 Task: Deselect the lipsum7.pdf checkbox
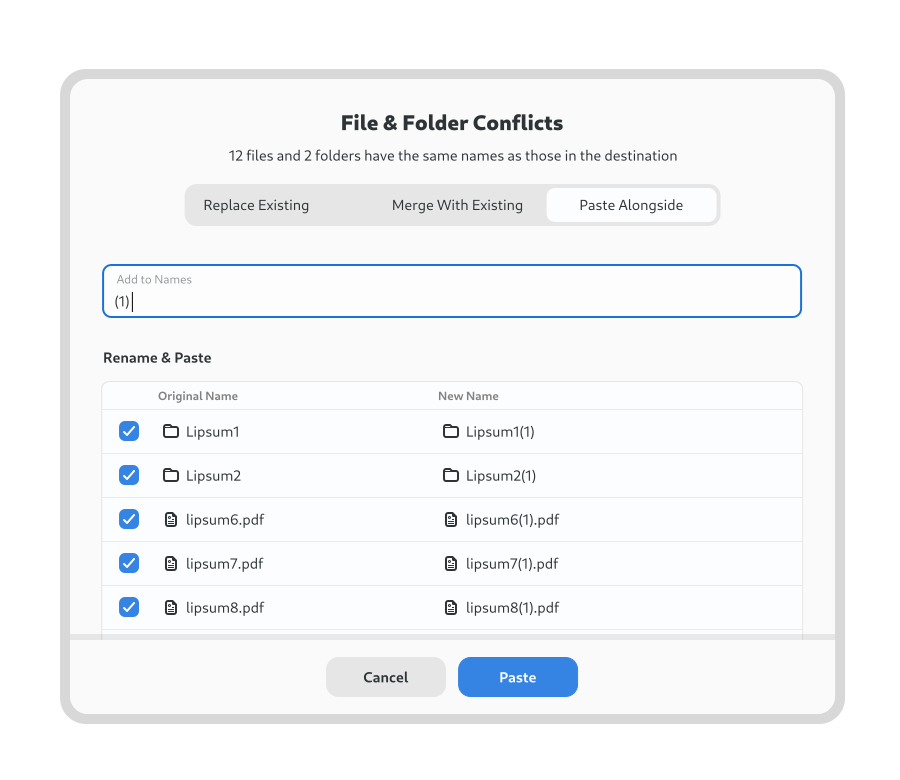pos(129,564)
